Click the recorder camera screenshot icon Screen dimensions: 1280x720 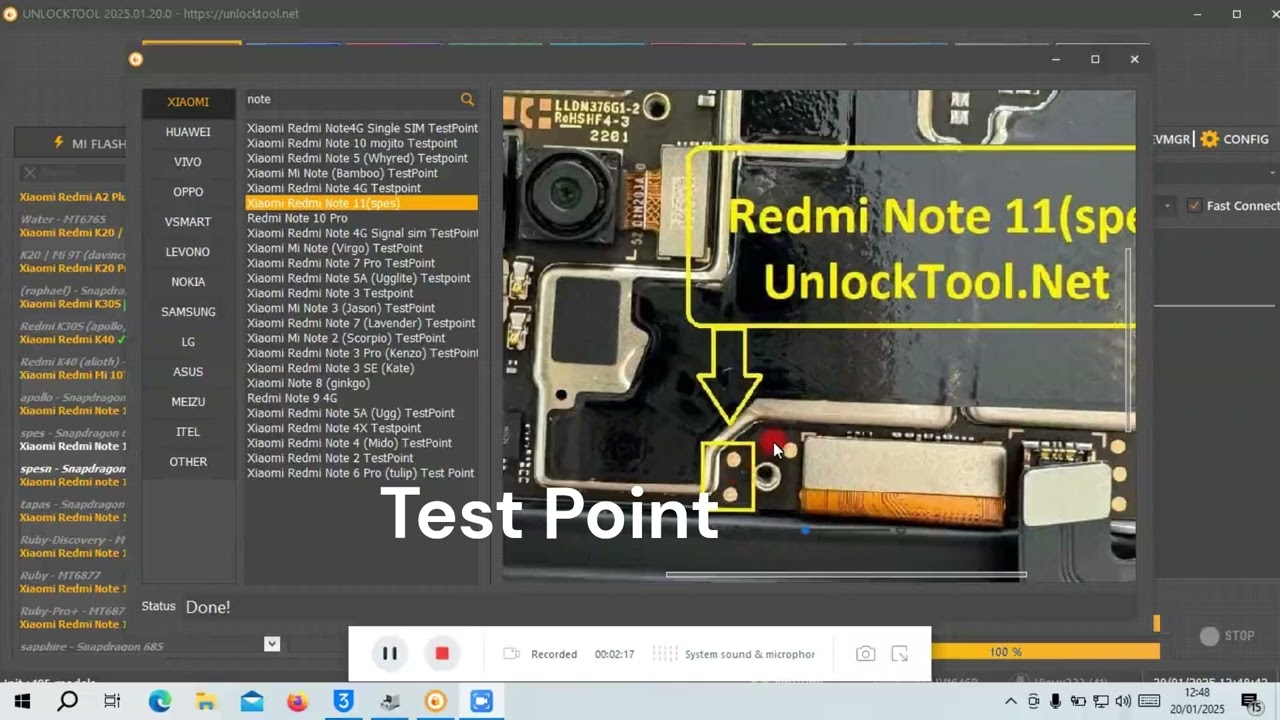click(x=866, y=654)
